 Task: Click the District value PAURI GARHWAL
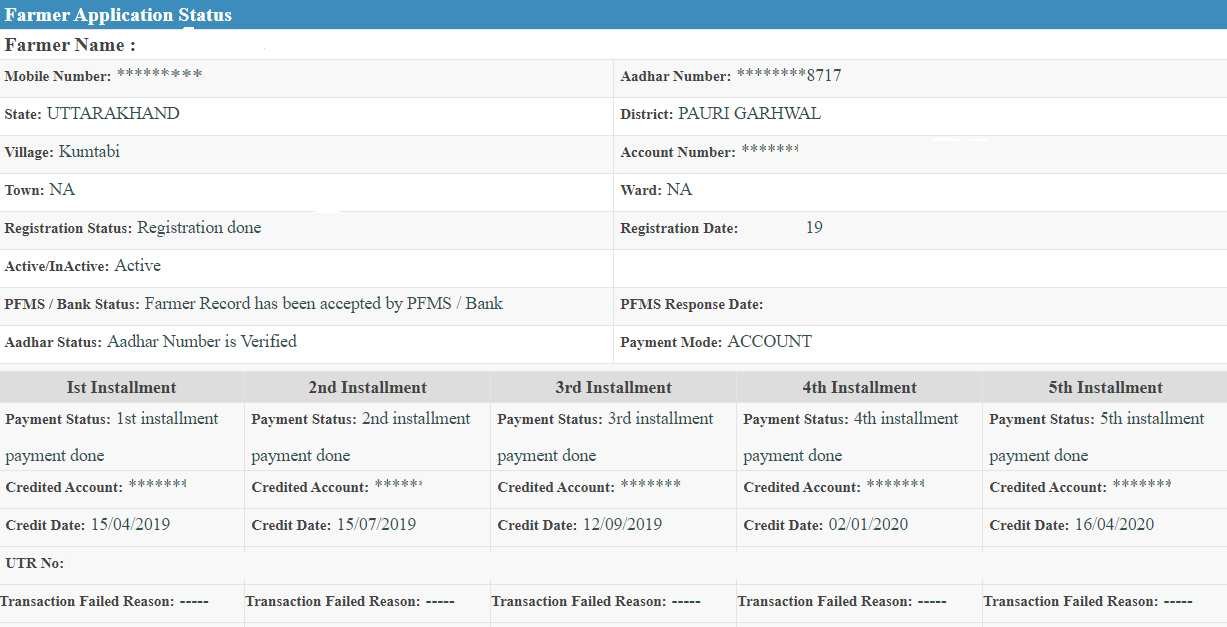tap(749, 114)
